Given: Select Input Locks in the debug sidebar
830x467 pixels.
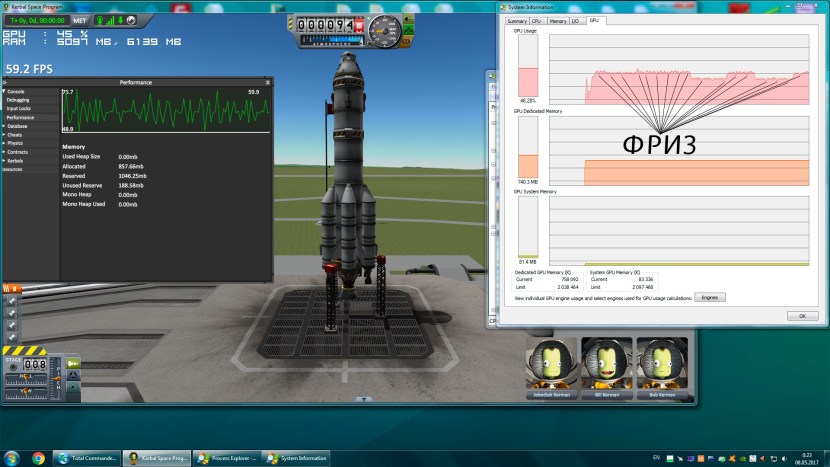Looking at the screenshot, I should coord(19,109).
